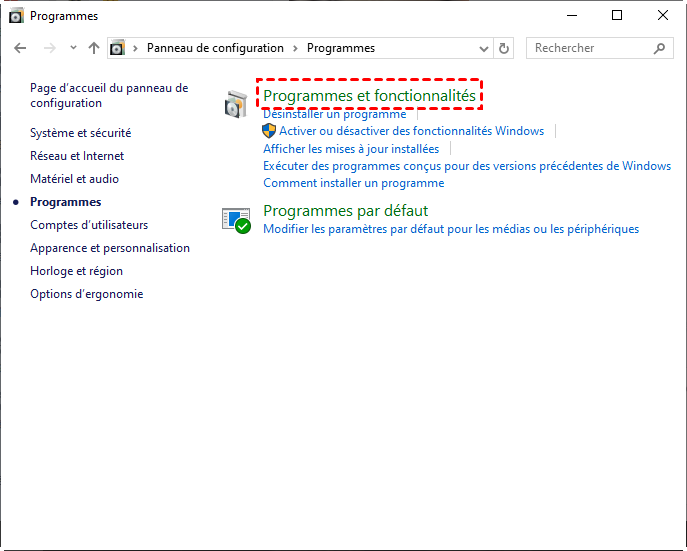Click the magnifier icon in search box

pos(659,48)
